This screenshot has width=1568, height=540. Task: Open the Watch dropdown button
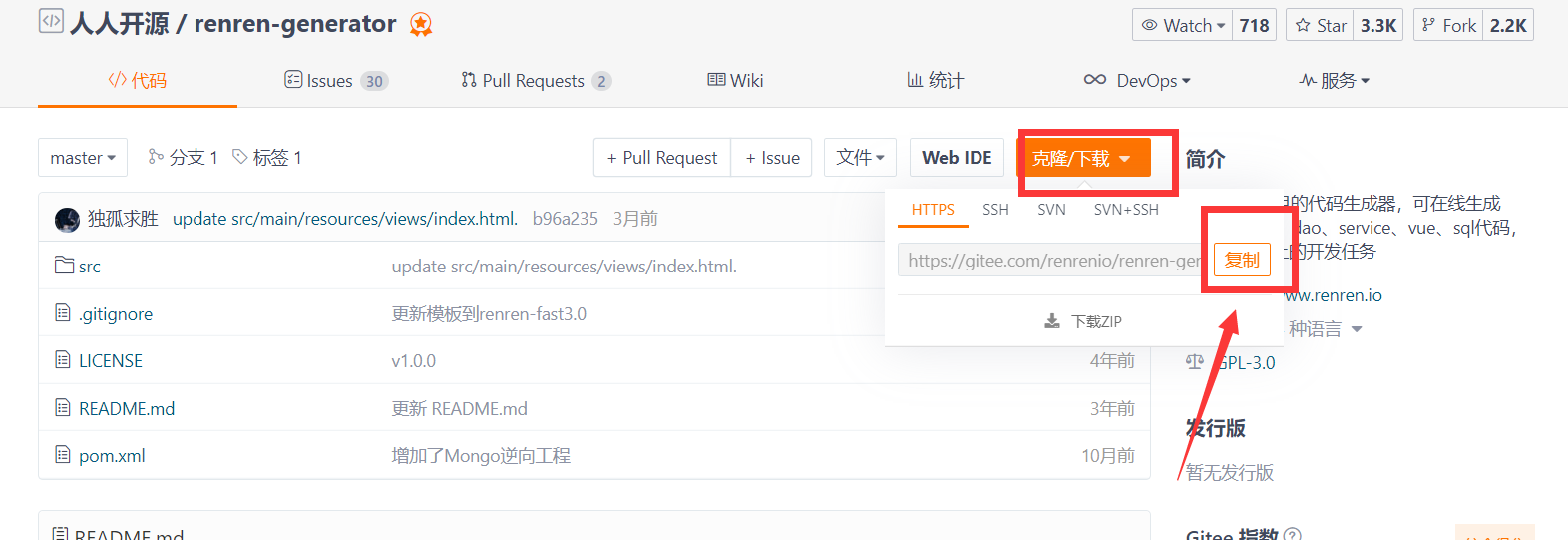(1183, 25)
